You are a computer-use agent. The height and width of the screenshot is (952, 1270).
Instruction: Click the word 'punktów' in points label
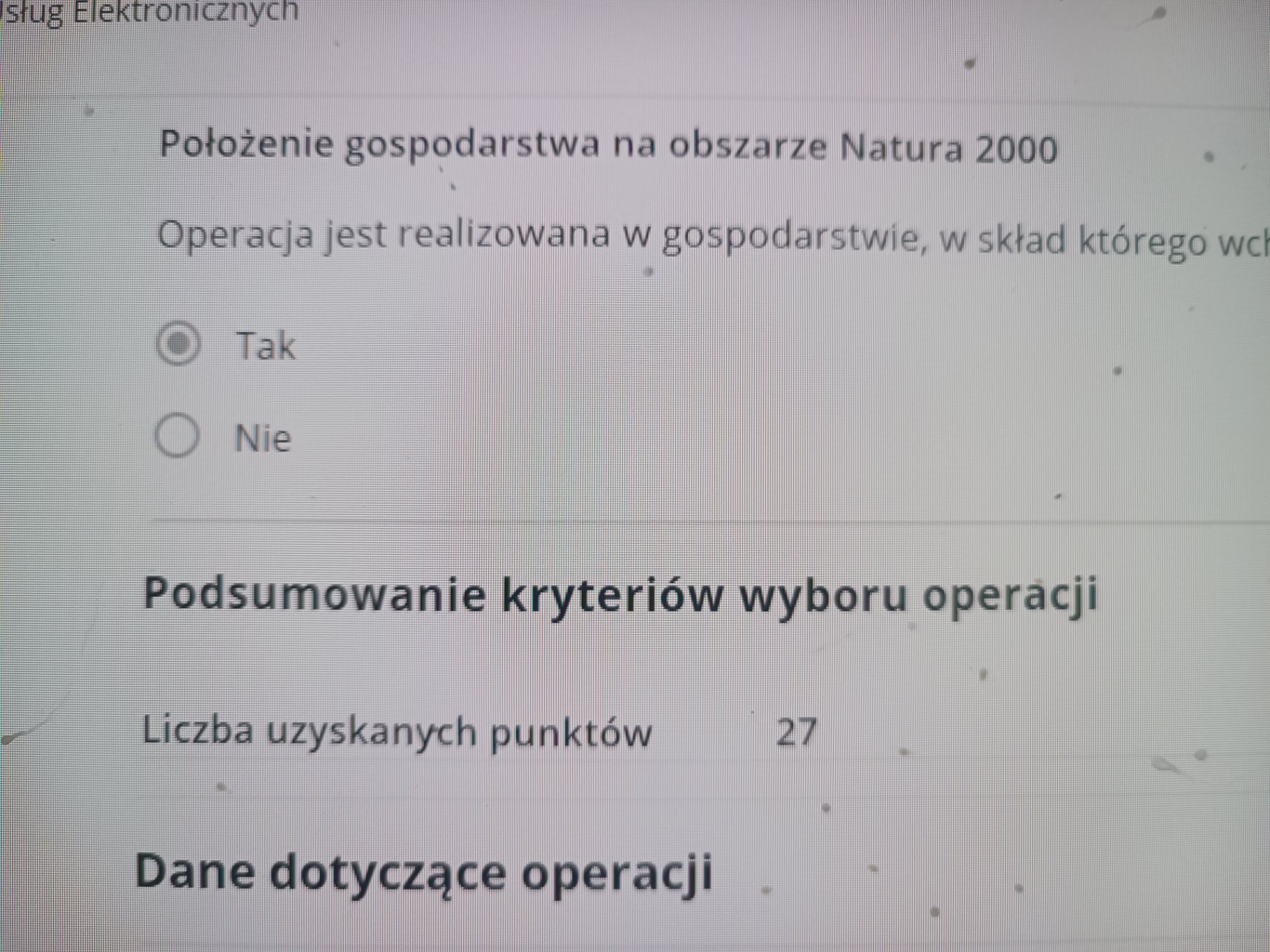pyautogui.click(x=570, y=733)
